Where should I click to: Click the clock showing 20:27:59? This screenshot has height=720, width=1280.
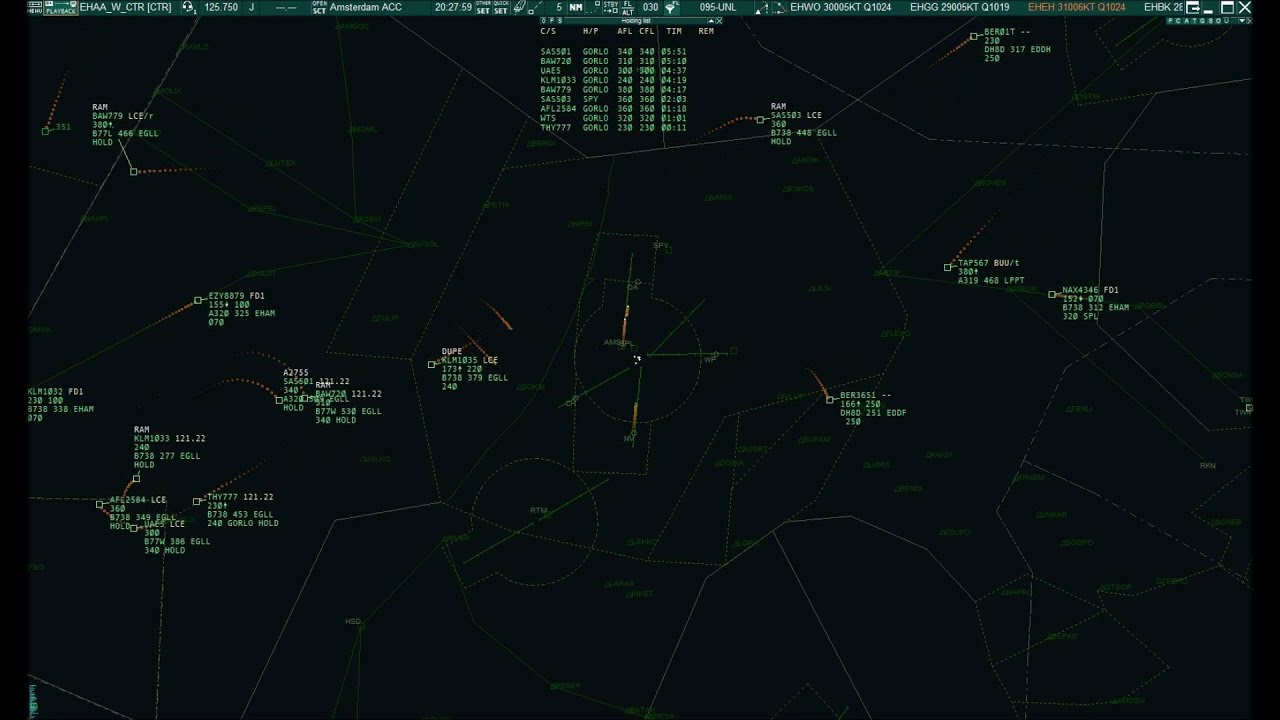pos(453,7)
